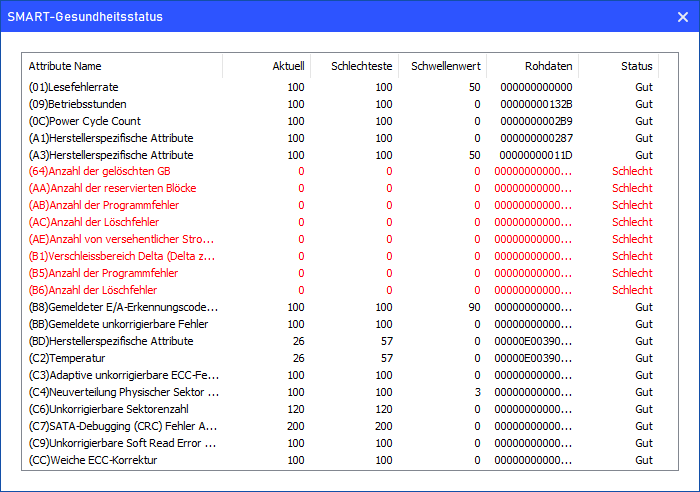The height and width of the screenshot is (492, 700).
Task: Click Gut status of Temperatur row
Action: click(x=644, y=358)
